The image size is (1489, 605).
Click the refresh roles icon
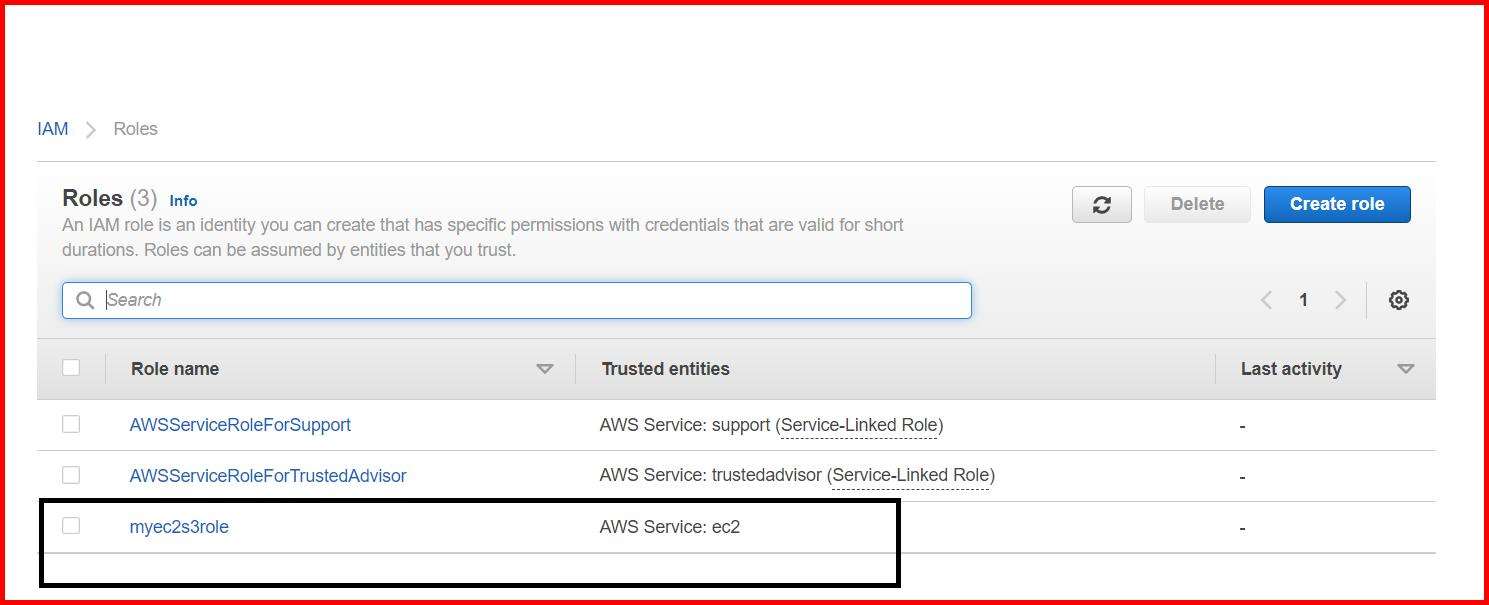coord(1101,204)
